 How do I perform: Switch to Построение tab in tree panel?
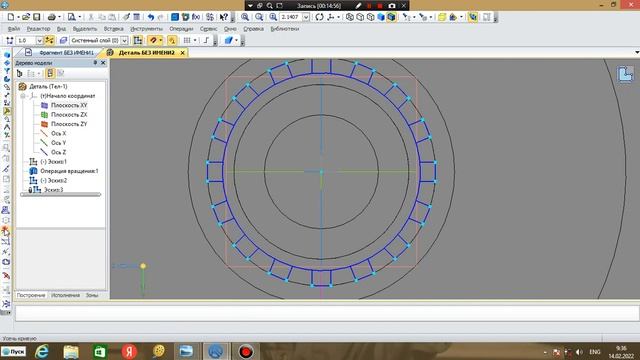coord(31,295)
